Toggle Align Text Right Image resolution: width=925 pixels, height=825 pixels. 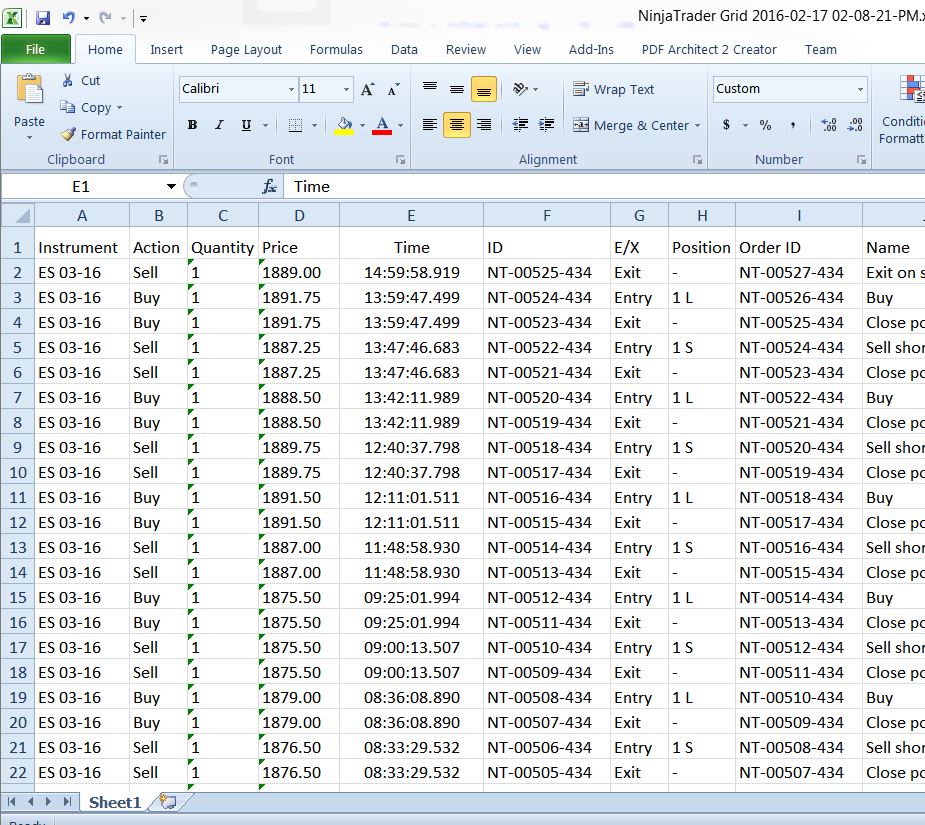[x=484, y=125]
